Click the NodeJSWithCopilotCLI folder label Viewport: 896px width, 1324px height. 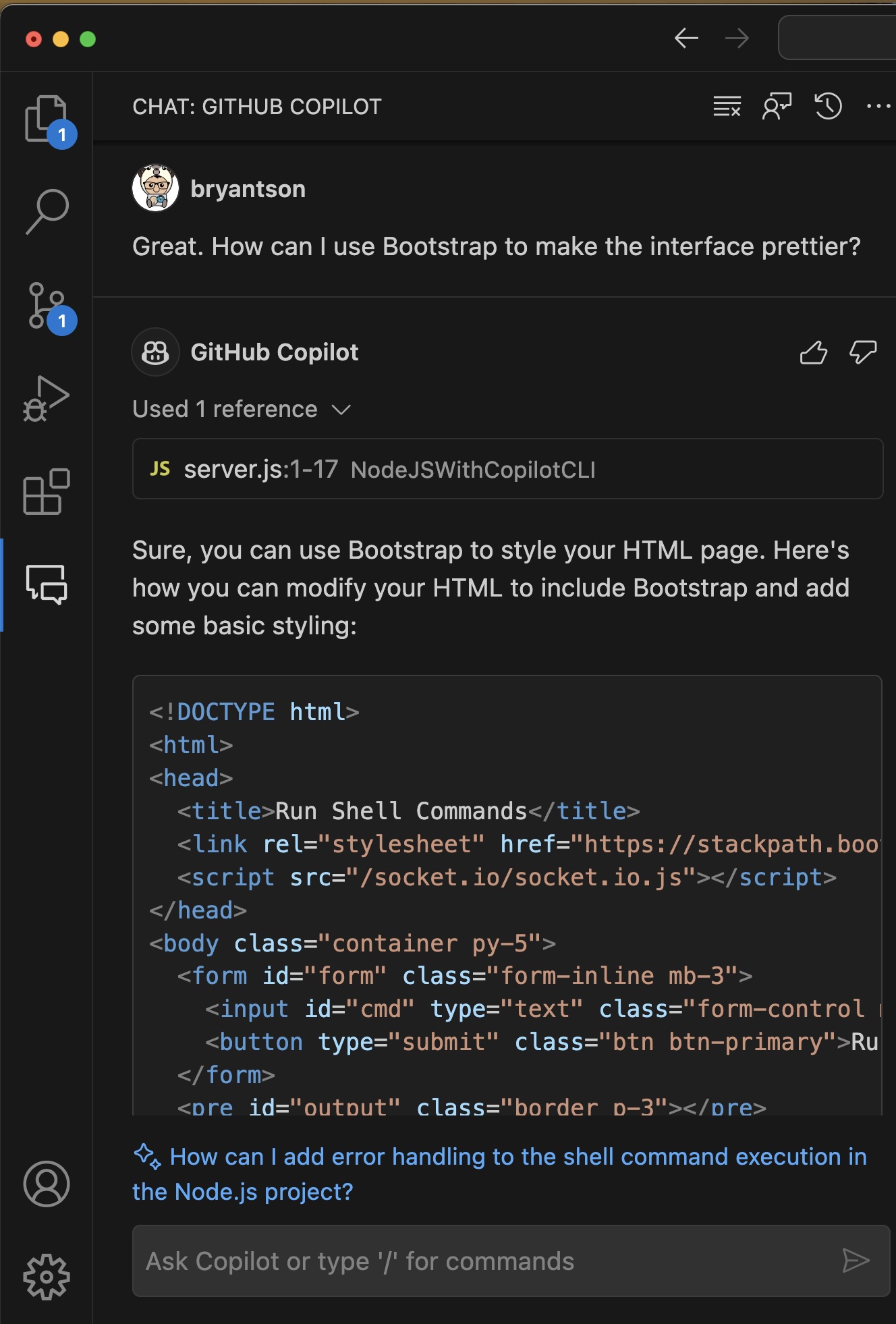point(473,470)
